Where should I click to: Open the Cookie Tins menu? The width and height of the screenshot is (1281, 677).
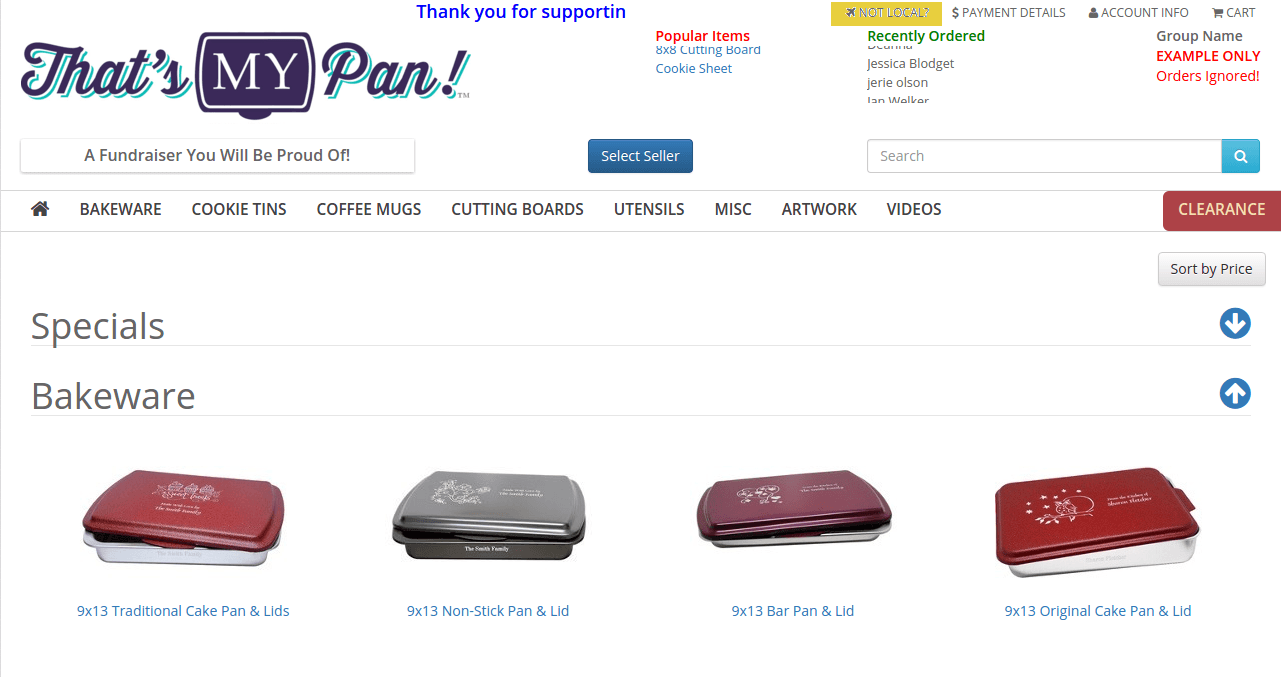(x=239, y=209)
